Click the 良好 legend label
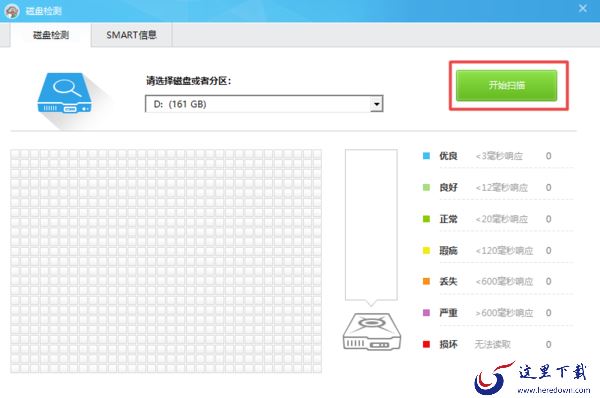The width and height of the screenshot is (600, 398). click(448, 187)
